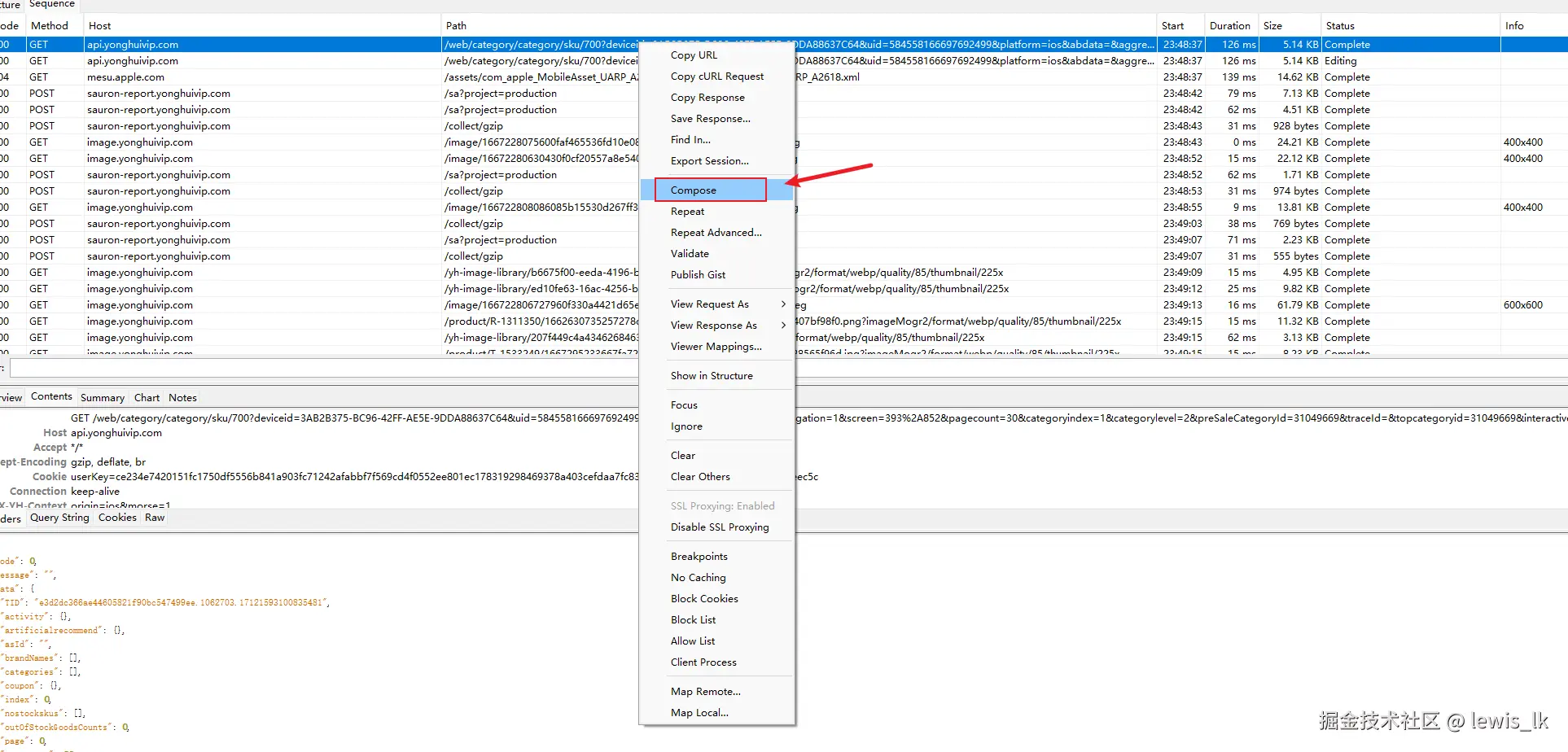Sort by the Path column header
1568x752 pixels.
pyautogui.click(x=799, y=26)
